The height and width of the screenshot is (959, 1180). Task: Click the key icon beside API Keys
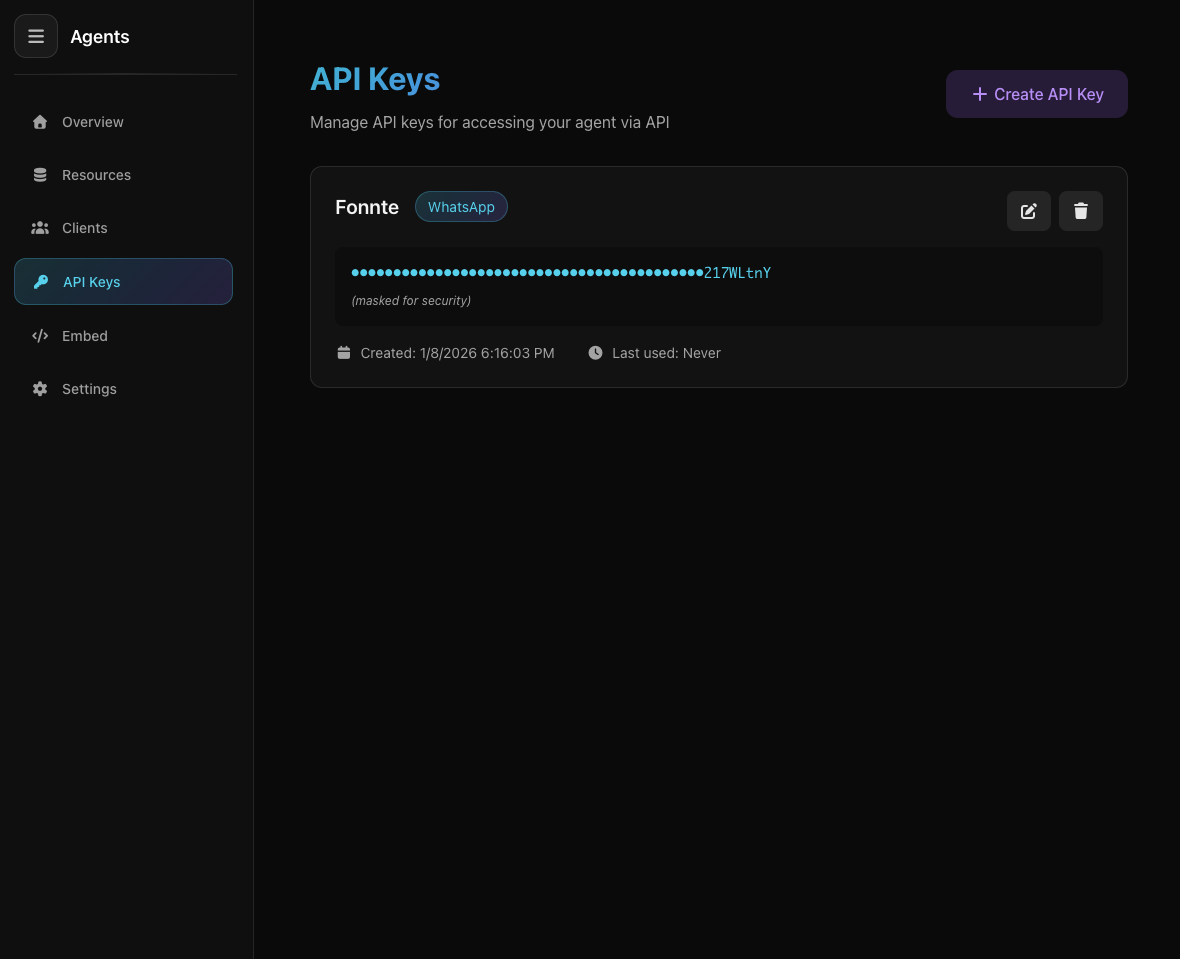point(40,281)
